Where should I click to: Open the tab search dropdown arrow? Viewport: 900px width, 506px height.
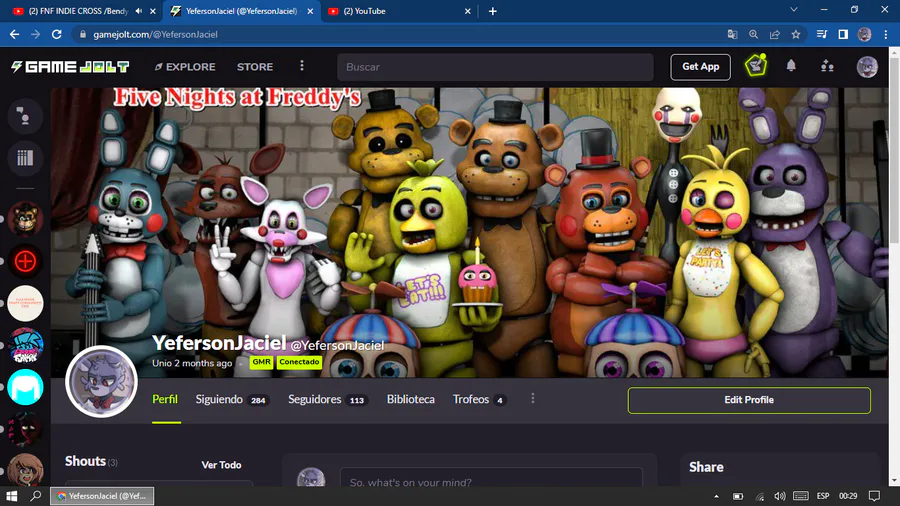point(794,10)
